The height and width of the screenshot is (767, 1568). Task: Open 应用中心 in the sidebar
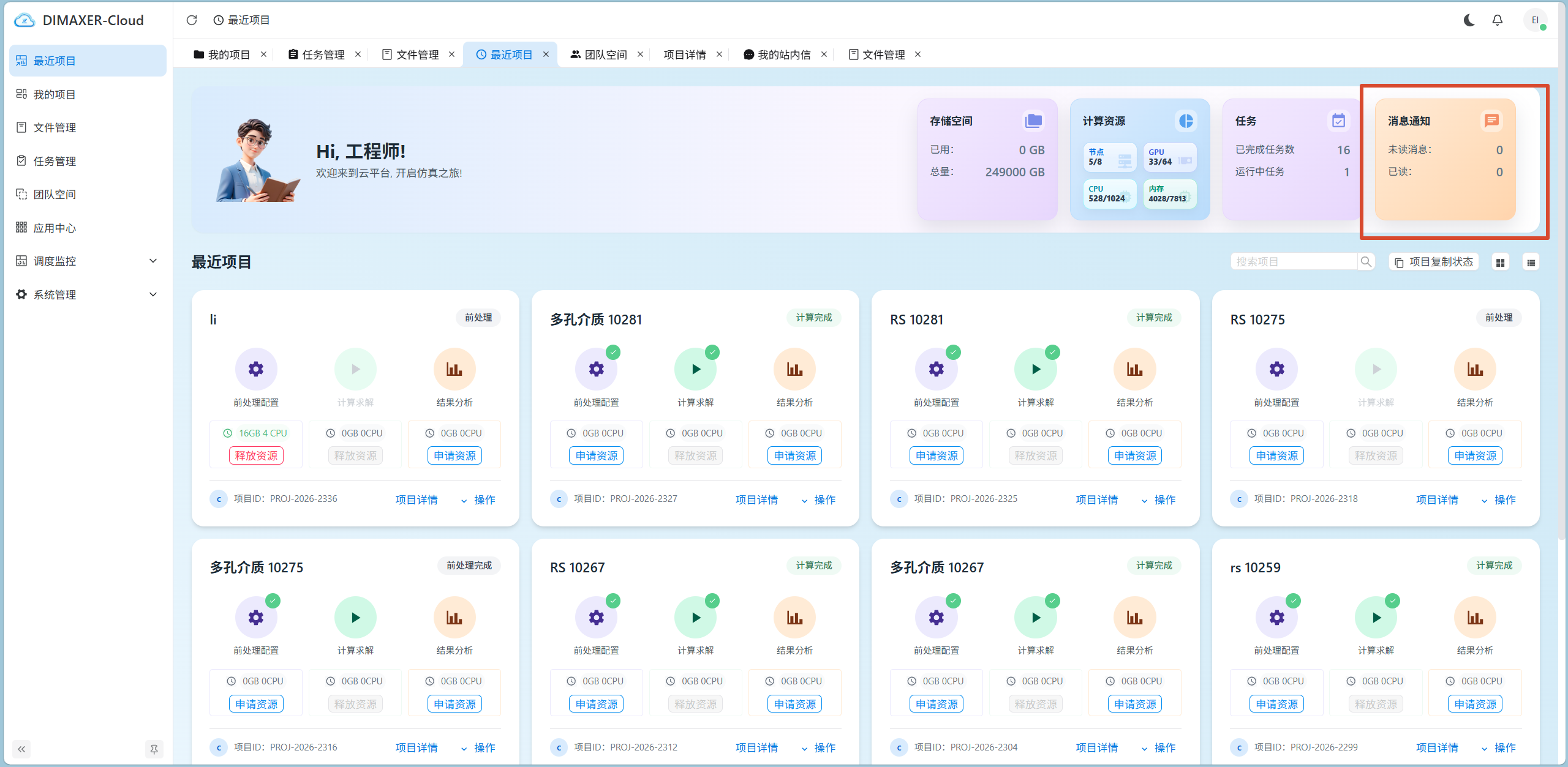coord(88,228)
